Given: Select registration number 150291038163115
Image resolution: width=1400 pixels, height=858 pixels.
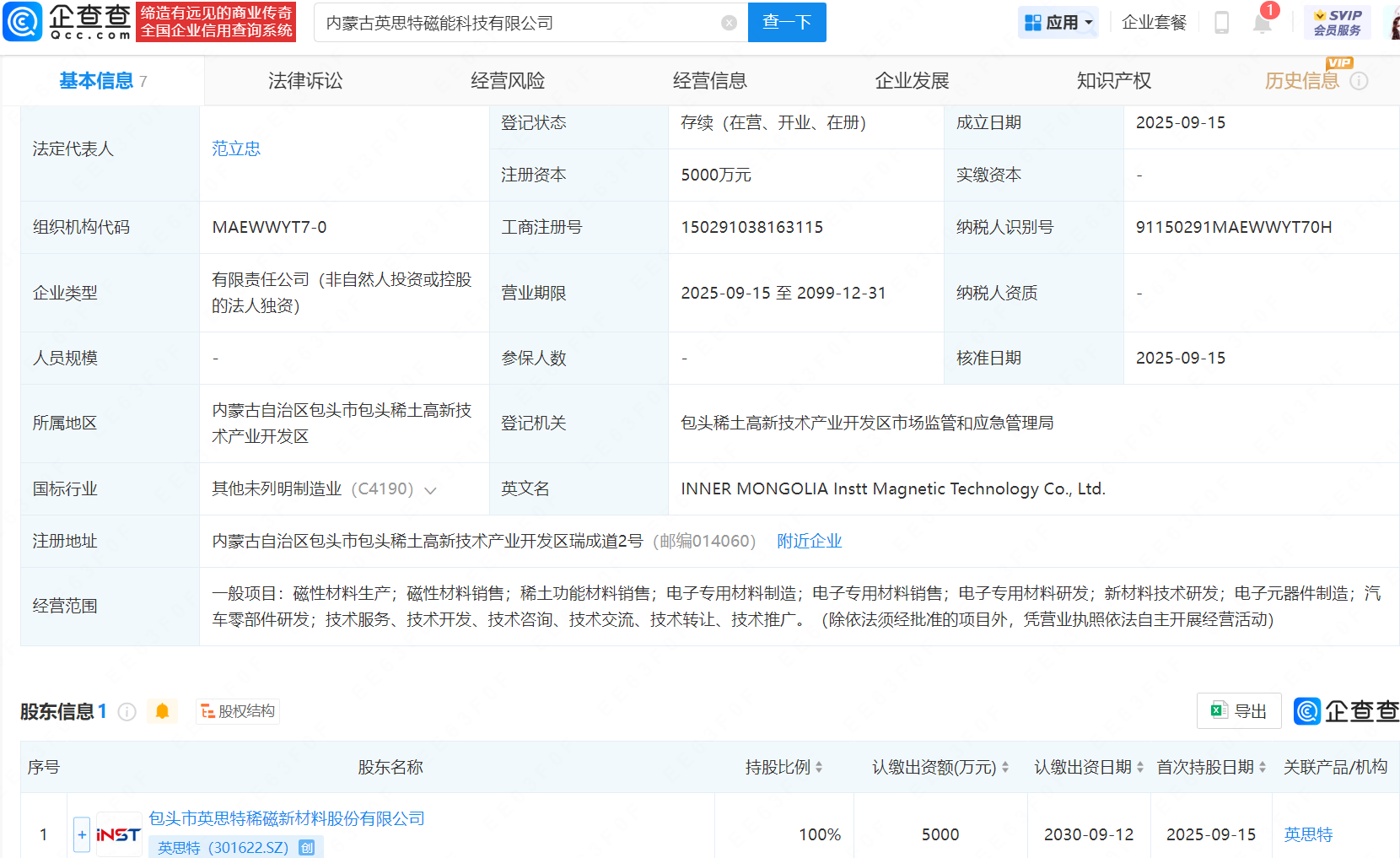Looking at the screenshot, I should tap(752, 227).
